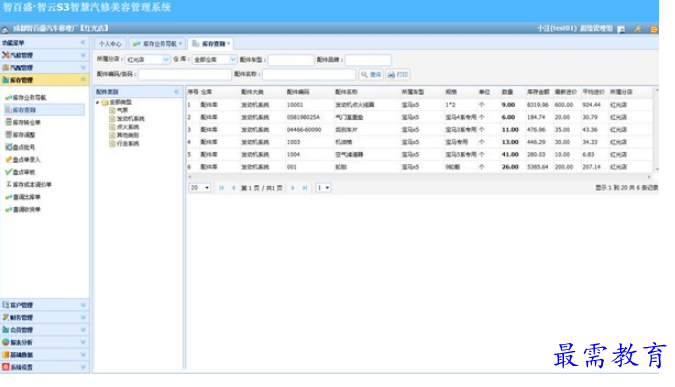
Task: Click into the 配件品牌 input field
Action: click(368, 60)
